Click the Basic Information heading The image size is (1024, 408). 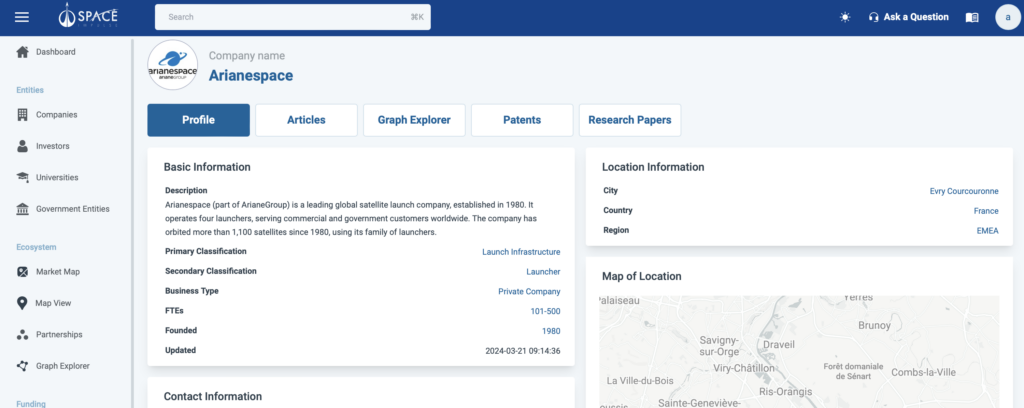click(x=207, y=167)
